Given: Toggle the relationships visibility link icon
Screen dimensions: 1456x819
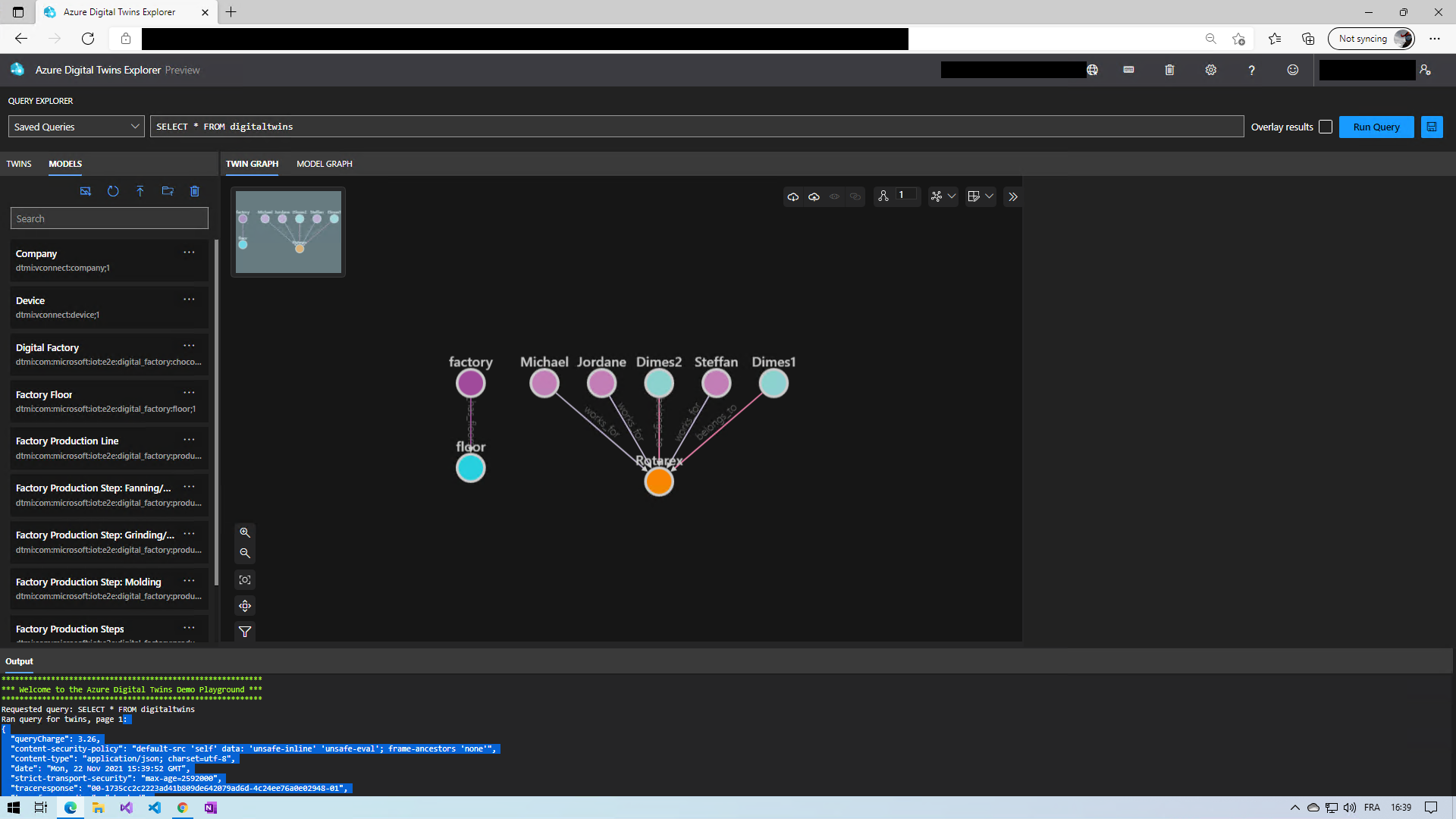Looking at the screenshot, I should tap(855, 196).
